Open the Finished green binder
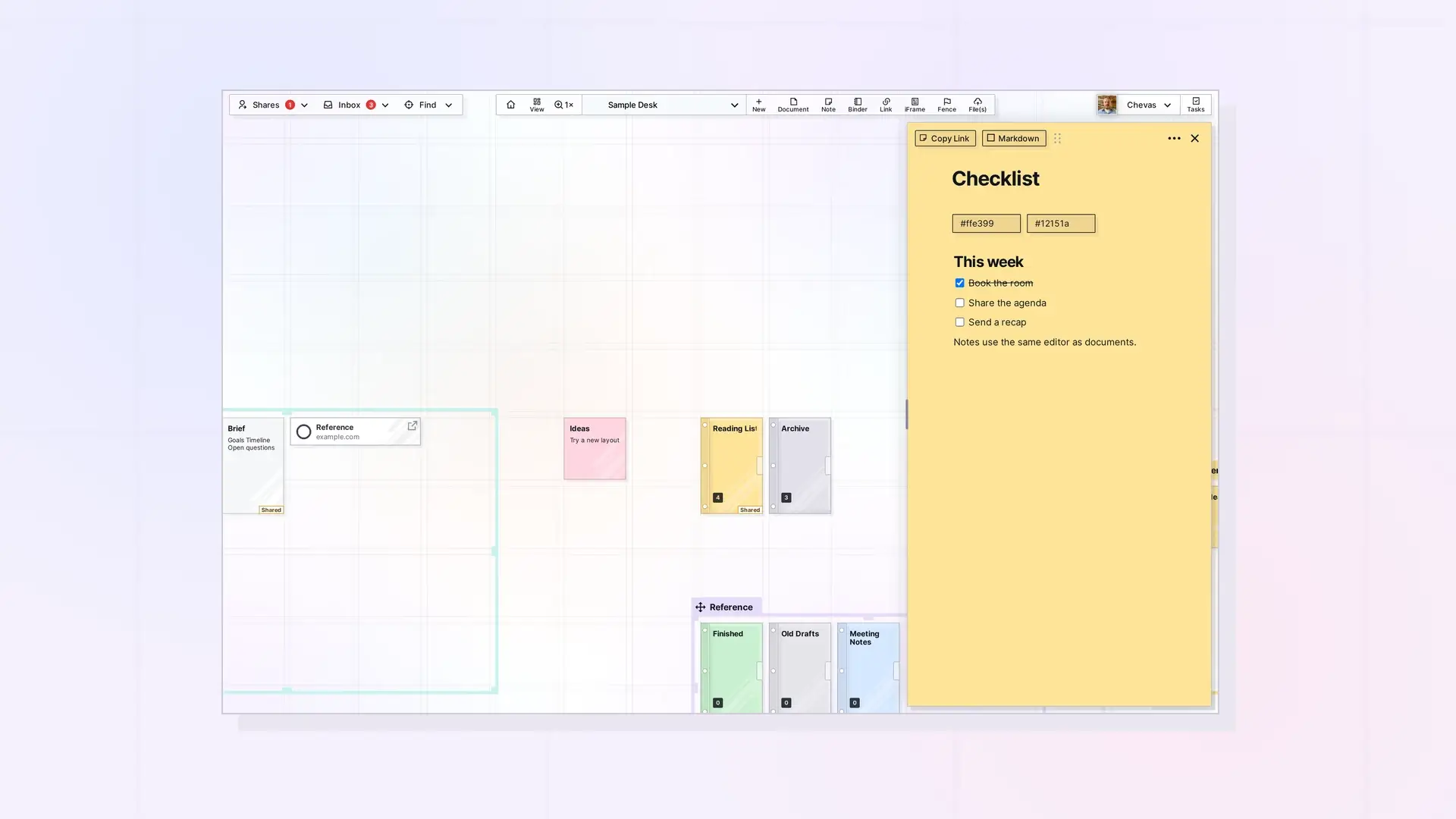The height and width of the screenshot is (819, 1456). (x=731, y=667)
